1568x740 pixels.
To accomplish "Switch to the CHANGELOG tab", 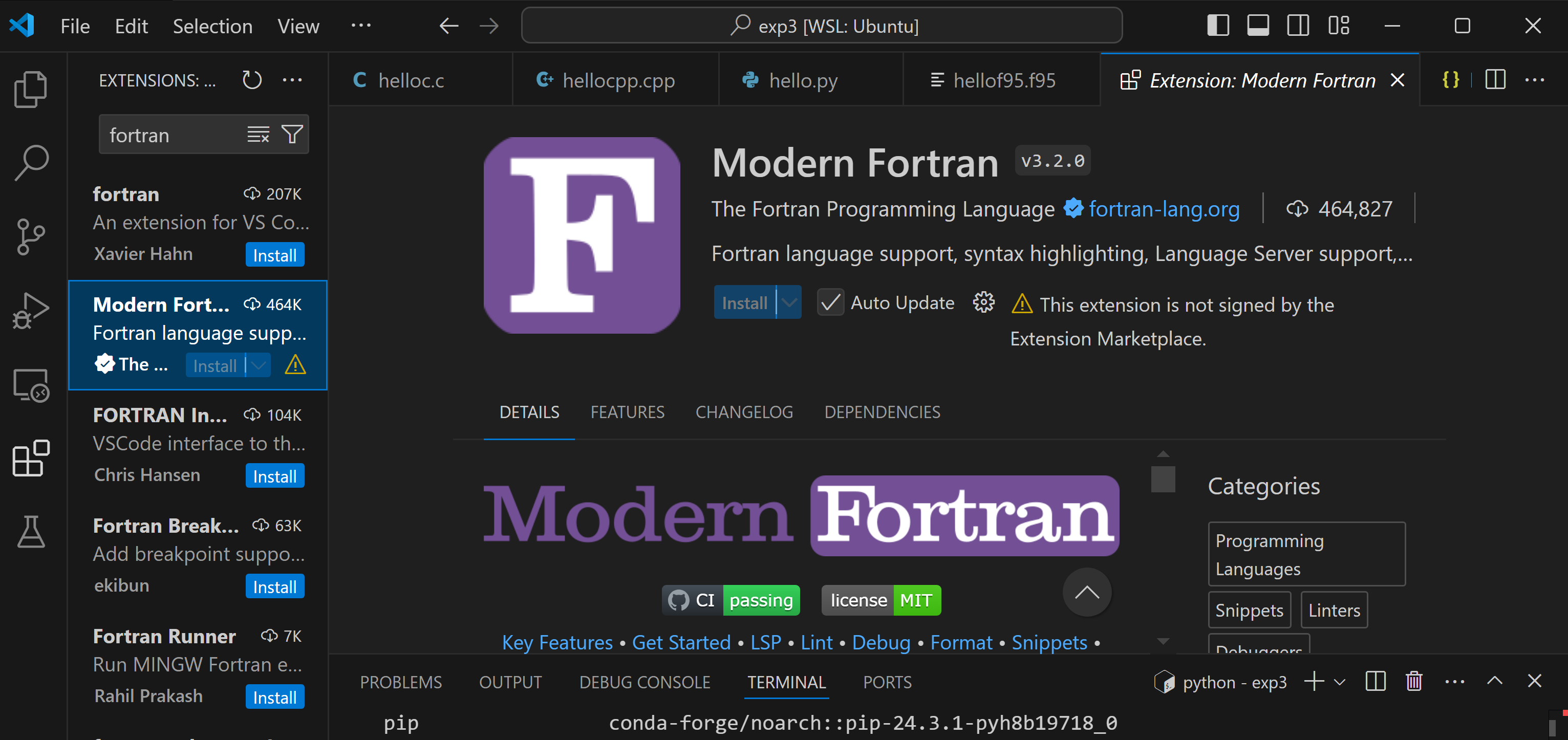I will pos(744,412).
